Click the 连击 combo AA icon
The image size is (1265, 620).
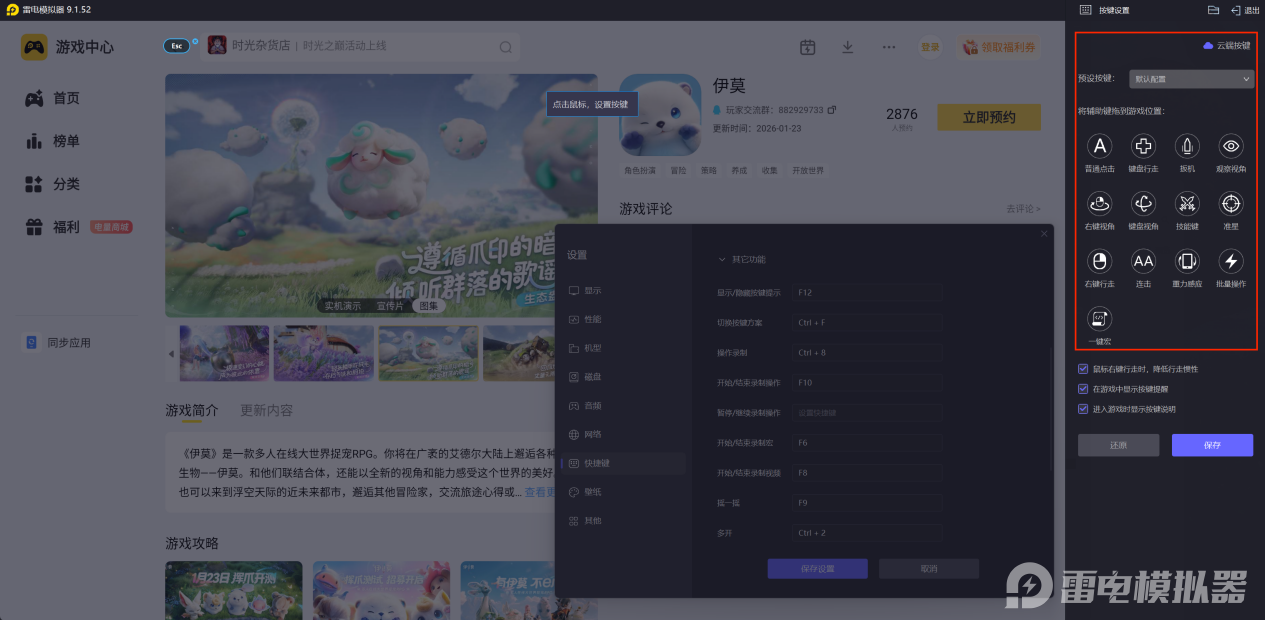coord(1143,262)
